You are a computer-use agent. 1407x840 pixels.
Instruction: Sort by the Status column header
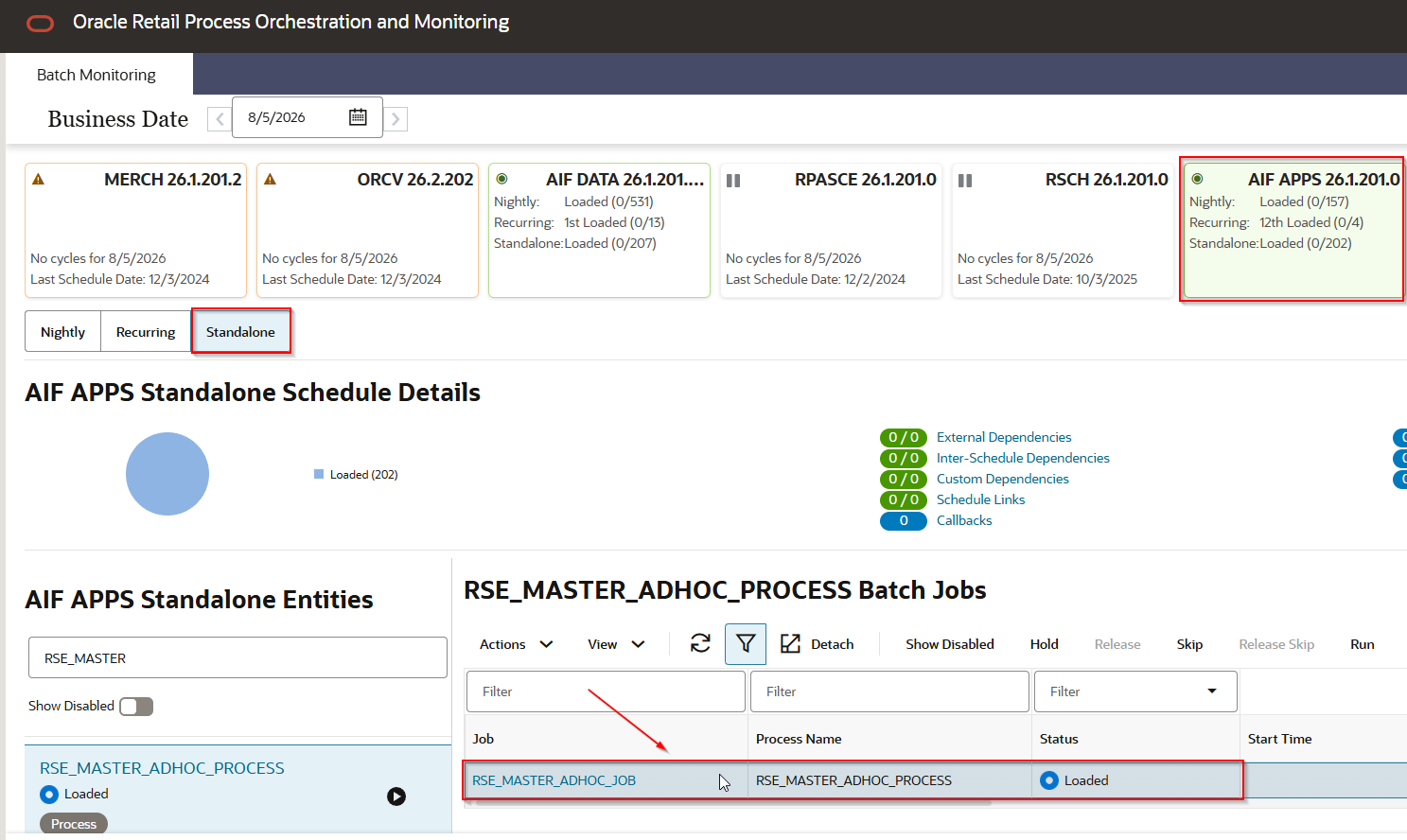pyautogui.click(x=1059, y=739)
